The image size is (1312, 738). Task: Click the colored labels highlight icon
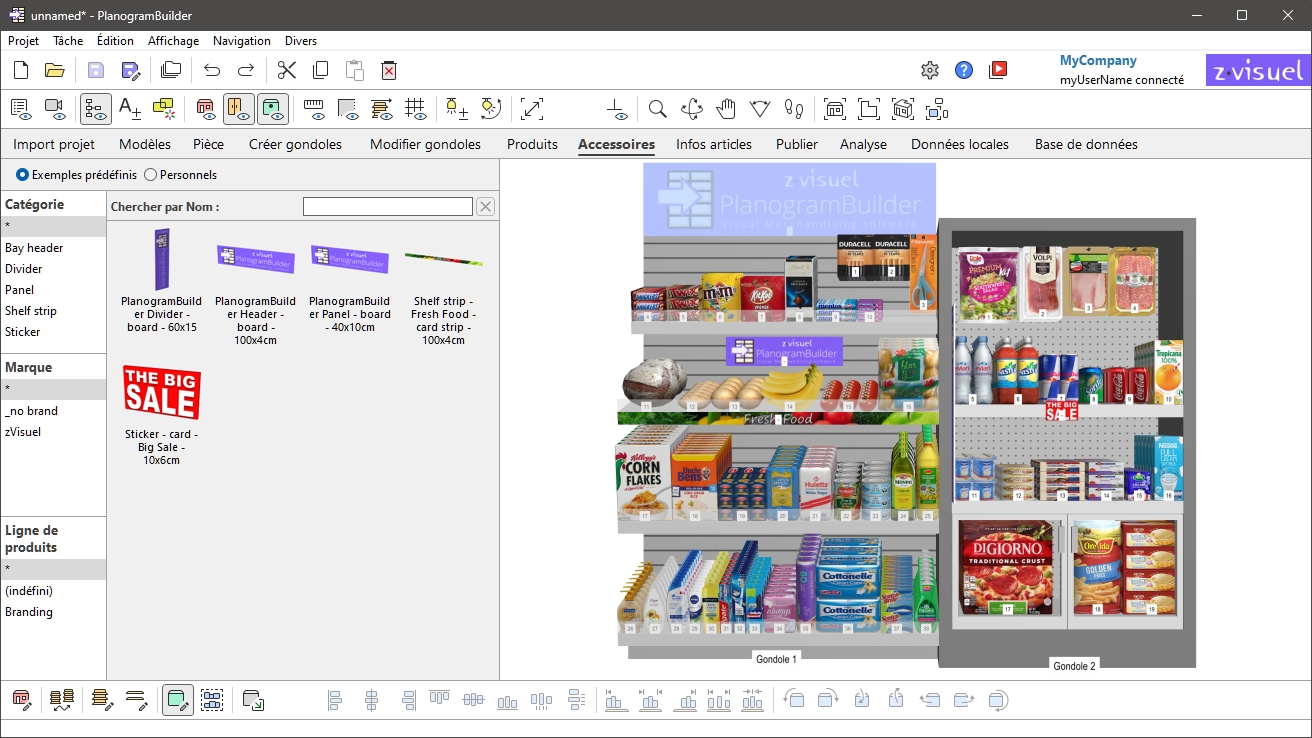[x=164, y=108]
